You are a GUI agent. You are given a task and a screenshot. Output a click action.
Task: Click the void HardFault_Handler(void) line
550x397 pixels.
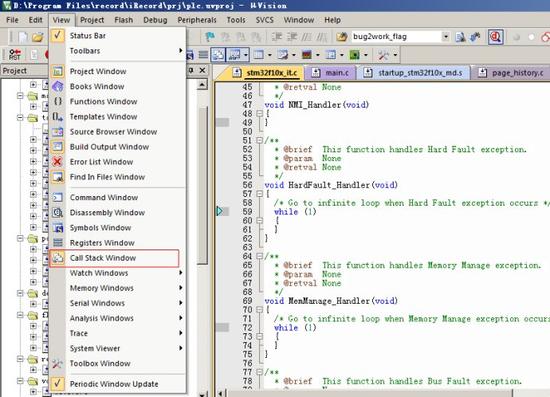pyautogui.click(x=331, y=185)
